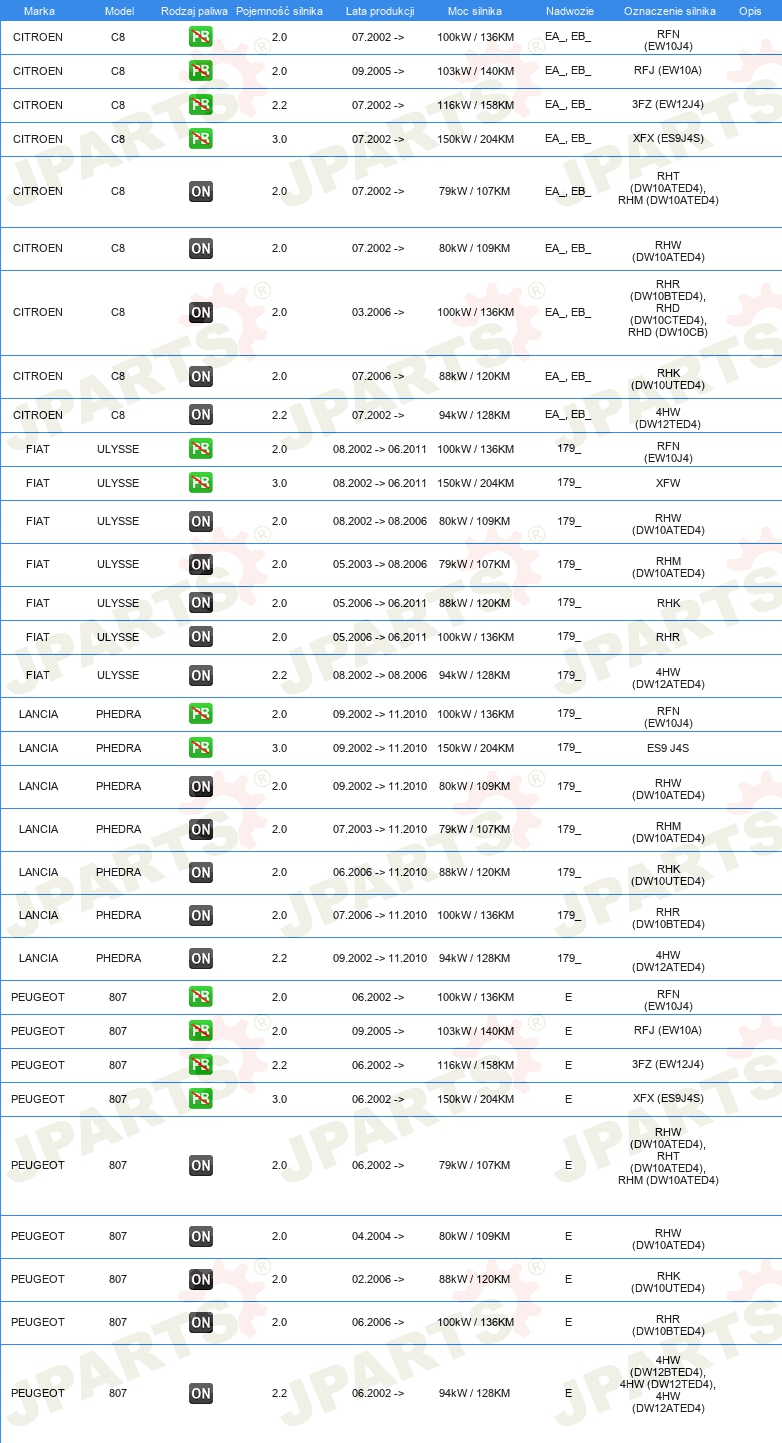Screen dimensions: 782x1443
Task: Click 150kW / 204KM in Lancia Phedra row
Action: [x=476, y=748]
